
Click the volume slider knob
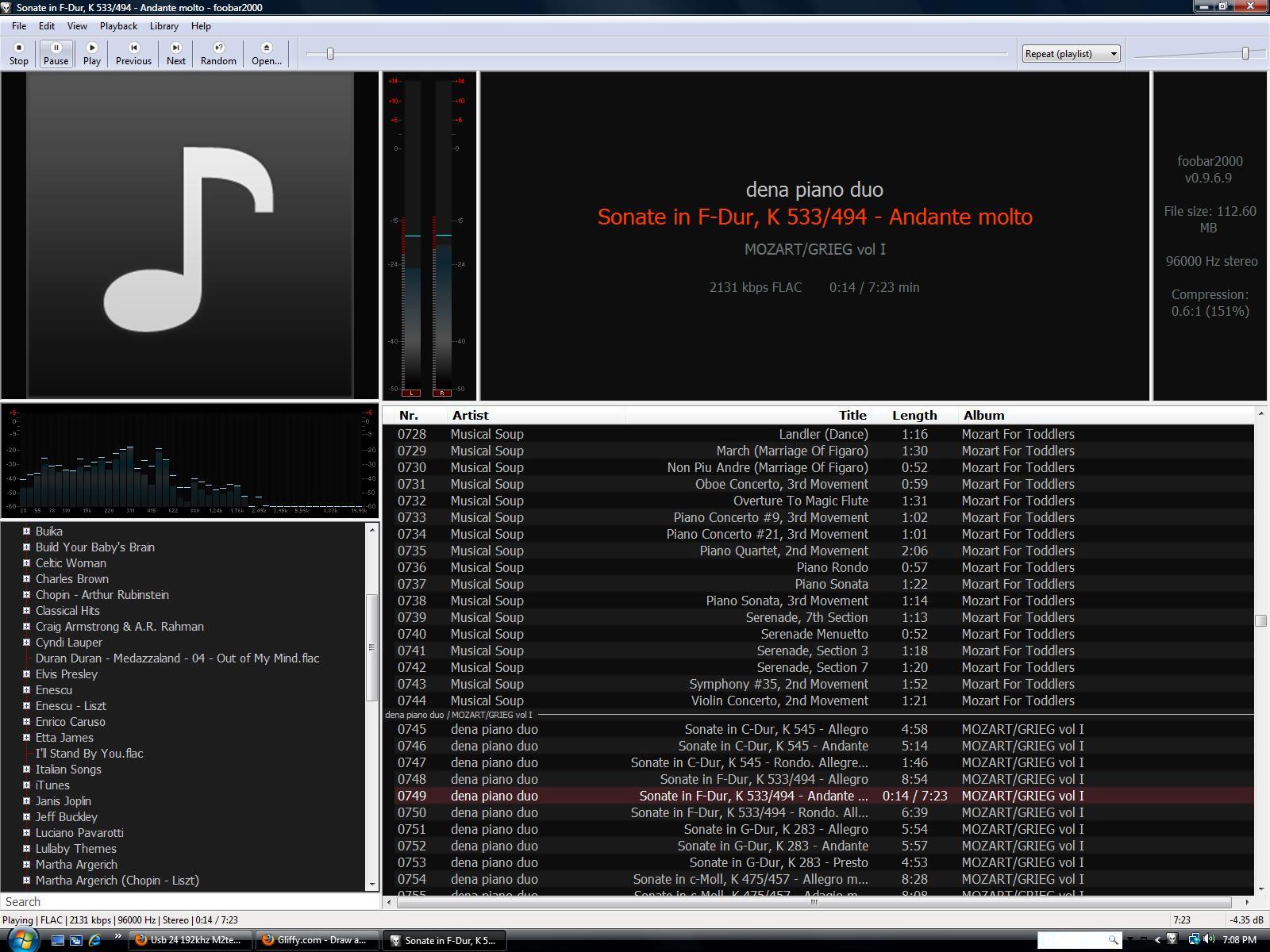(1245, 53)
